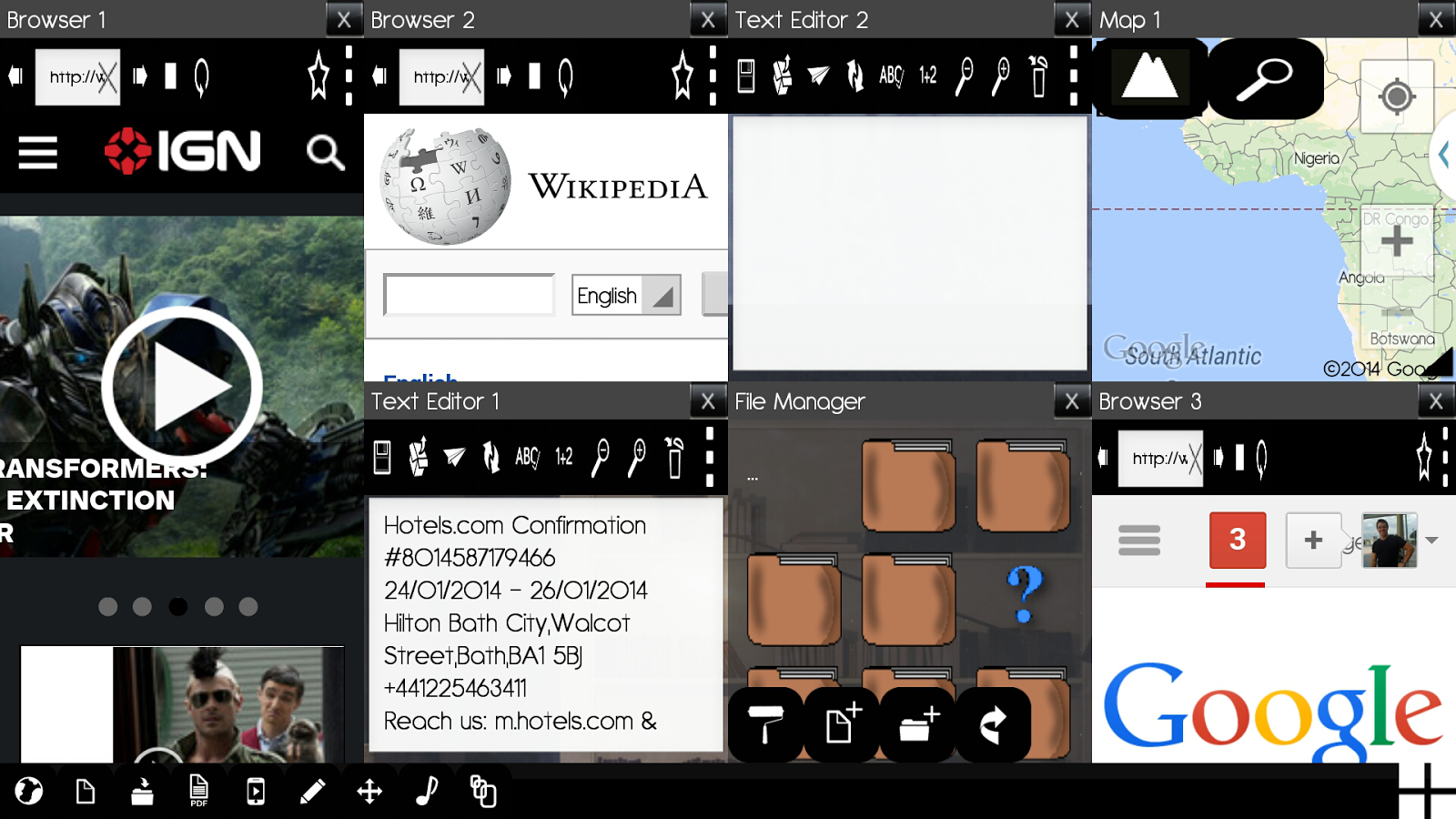Click the curved arrow button in File Manager
Viewport: 1456px width, 819px height.
click(994, 724)
